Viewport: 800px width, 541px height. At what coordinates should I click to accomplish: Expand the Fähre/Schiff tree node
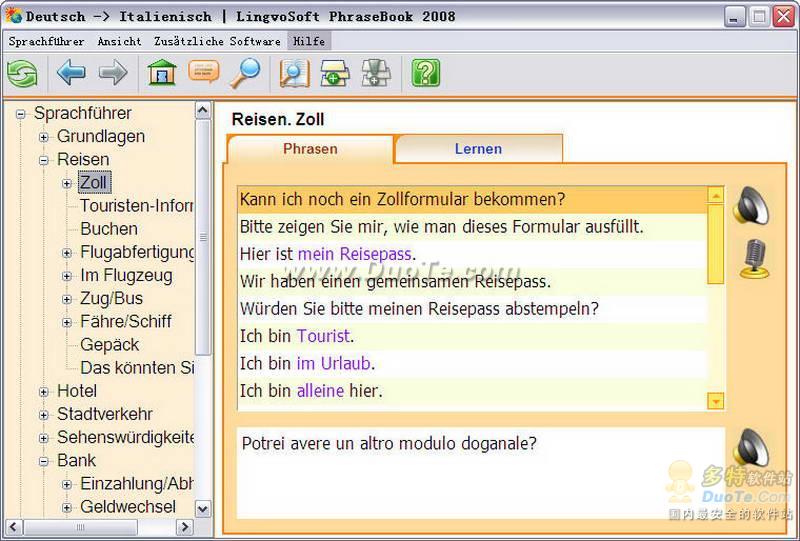tap(67, 322)
